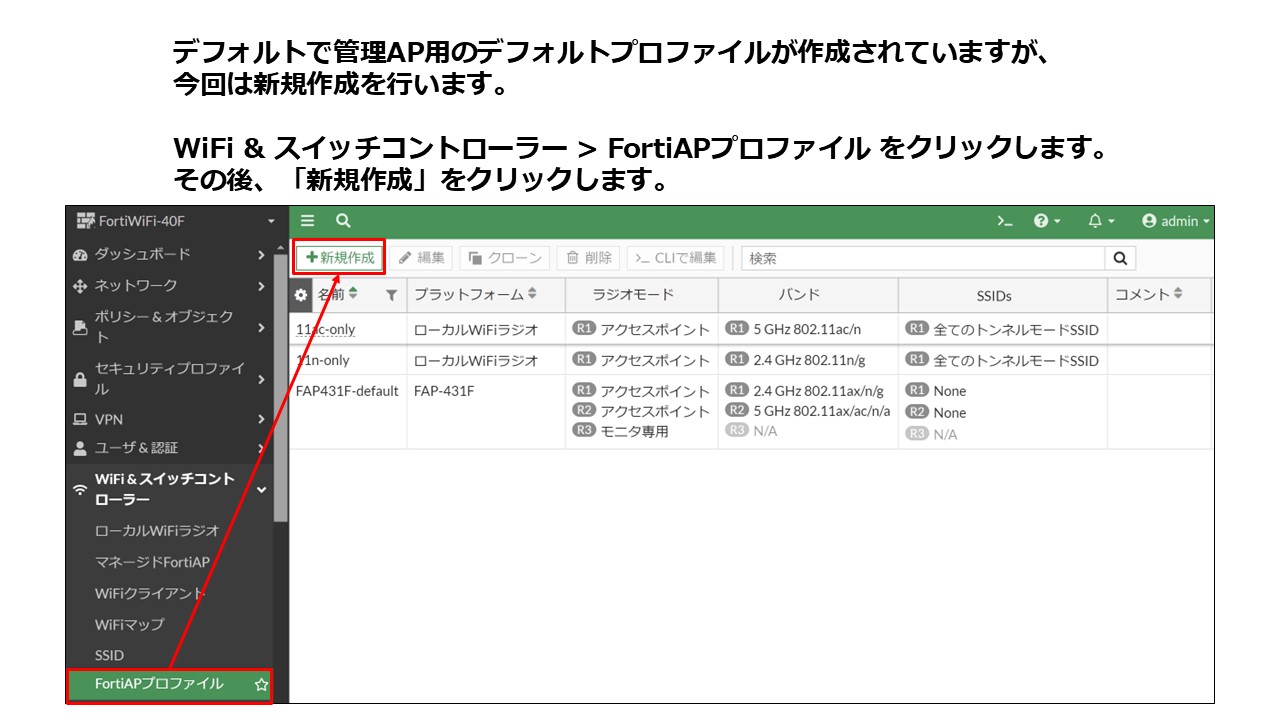Click the network cross-arrows icon
The image size is (1280, 720).
tap(81, 286)
